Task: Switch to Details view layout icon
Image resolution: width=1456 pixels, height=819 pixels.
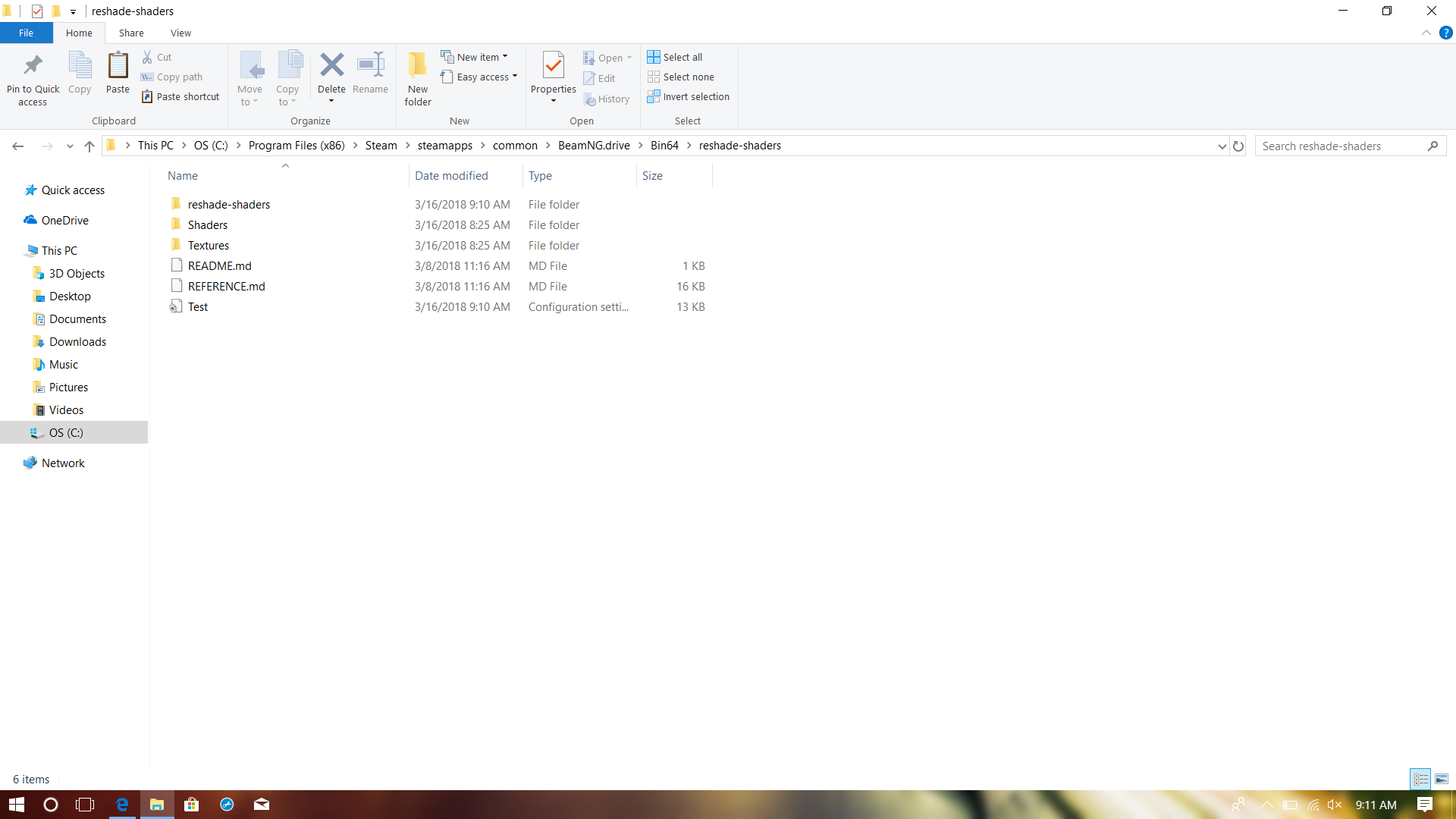Action: point(1420,779)
